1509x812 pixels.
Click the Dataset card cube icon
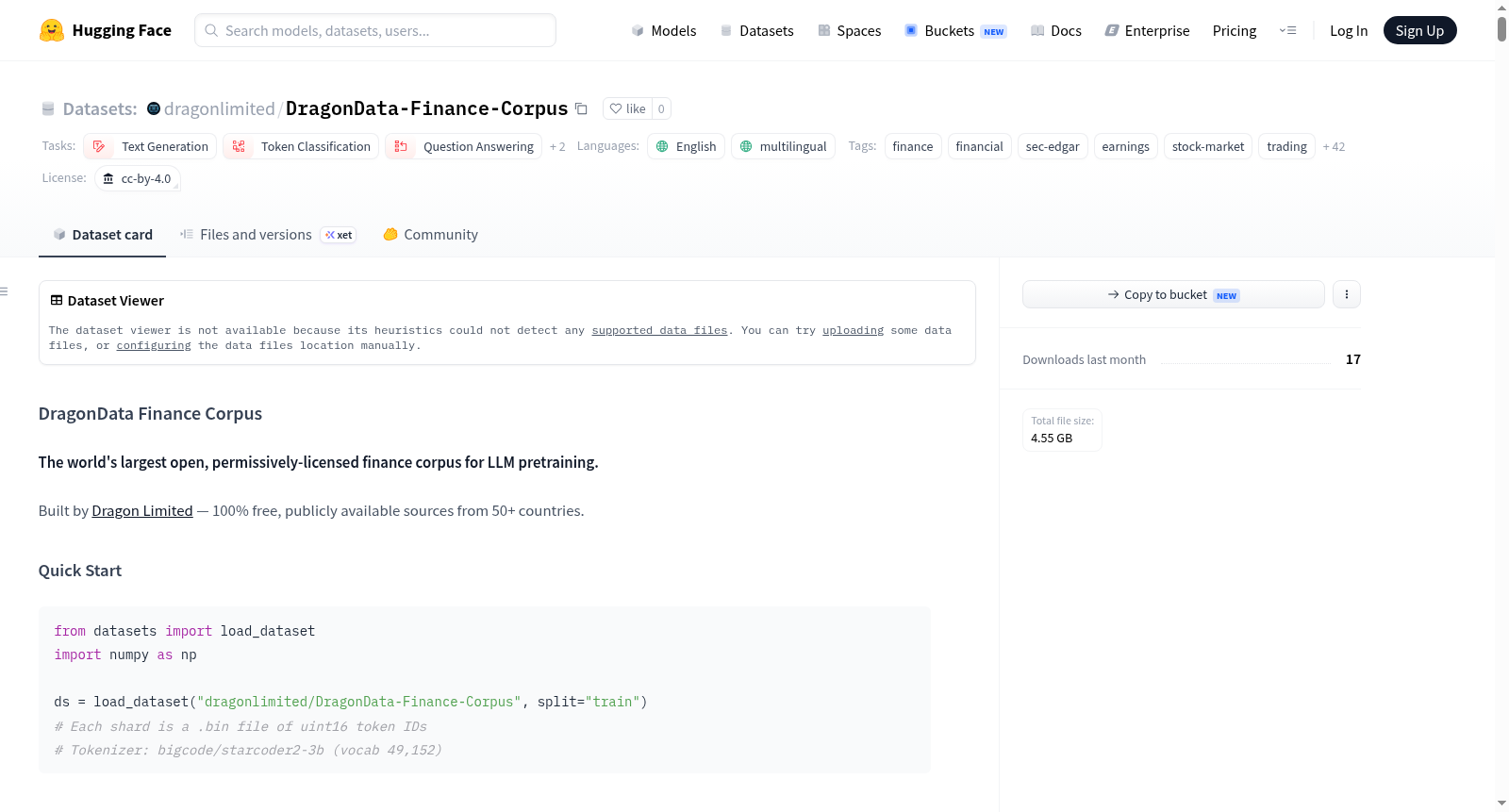59,234
